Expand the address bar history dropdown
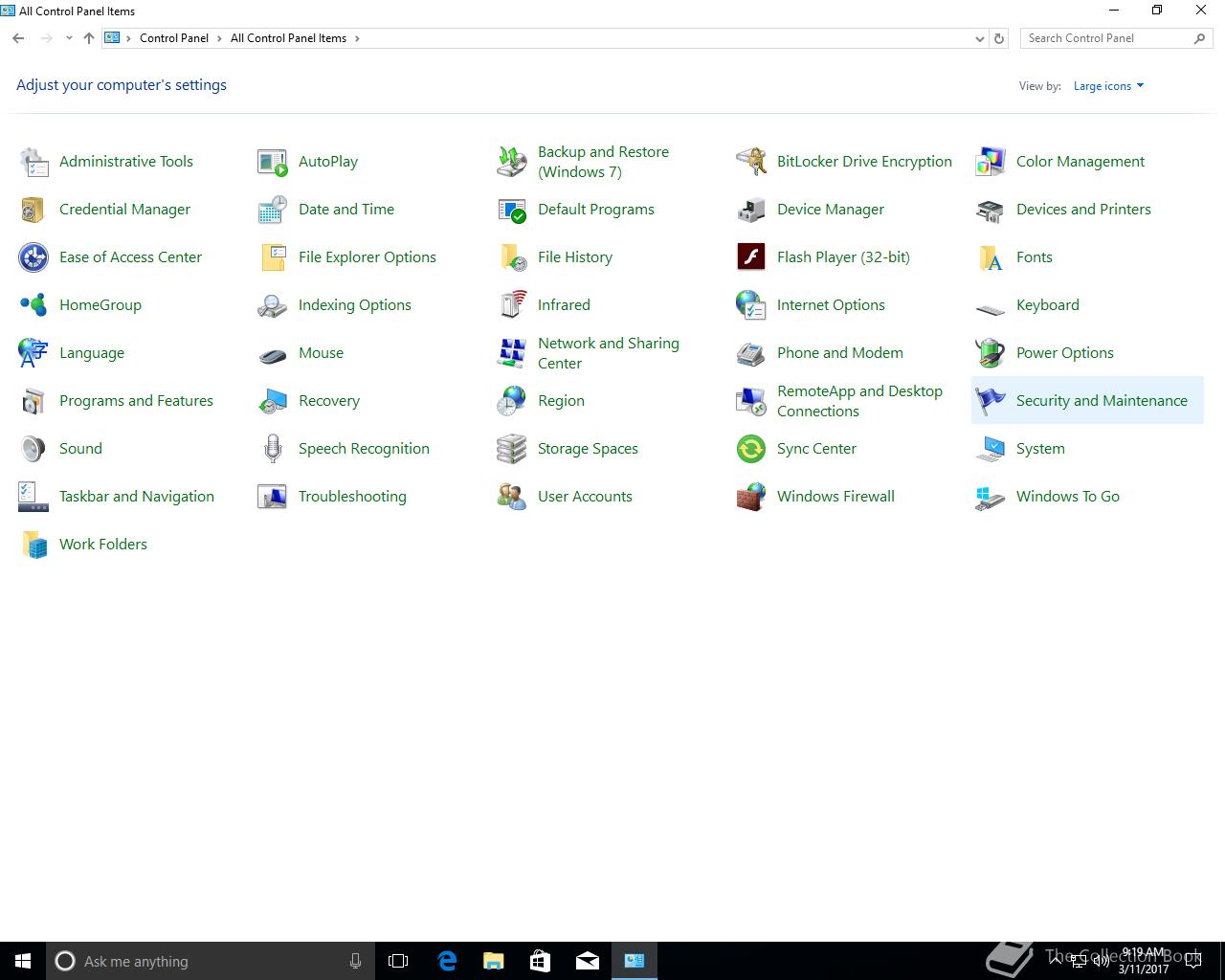 979,39
